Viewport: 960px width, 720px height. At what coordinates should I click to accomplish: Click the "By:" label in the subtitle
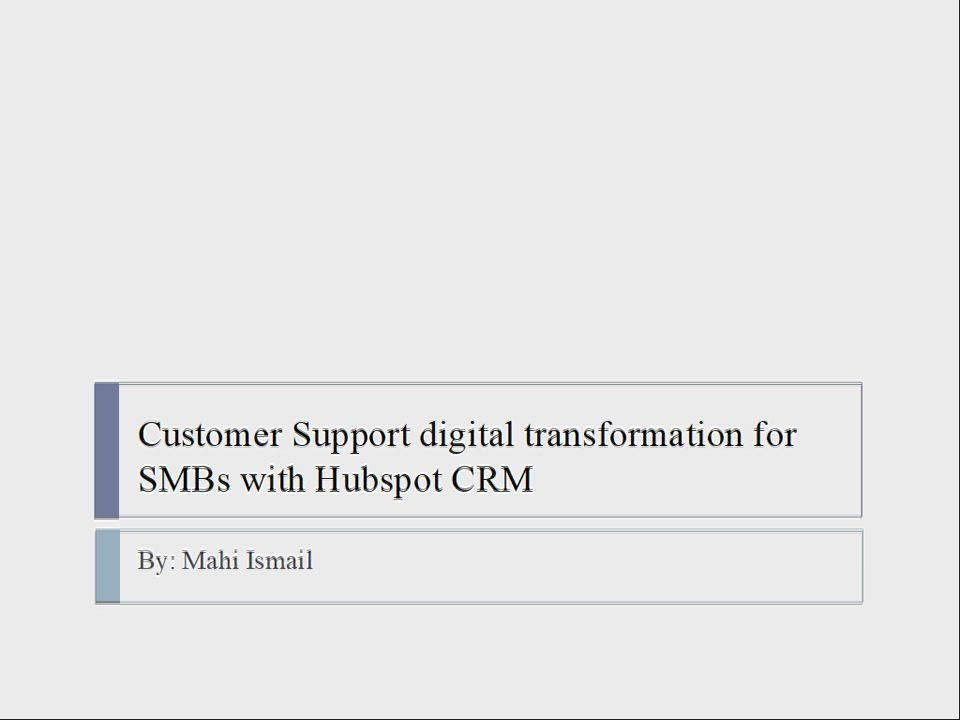[157, 561]
